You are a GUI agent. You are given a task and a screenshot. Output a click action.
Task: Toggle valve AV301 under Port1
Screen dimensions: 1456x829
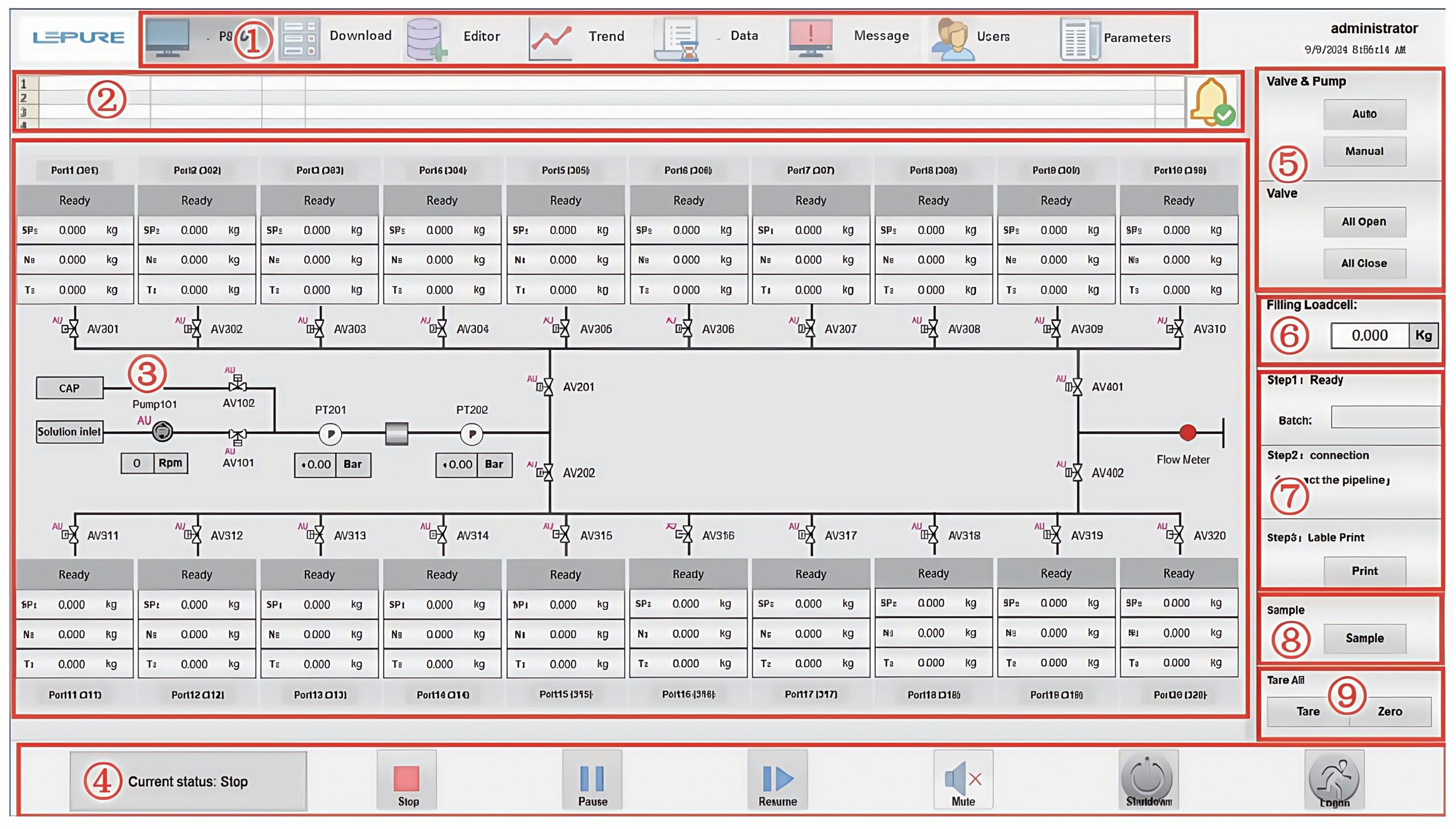tap(73, 328)
